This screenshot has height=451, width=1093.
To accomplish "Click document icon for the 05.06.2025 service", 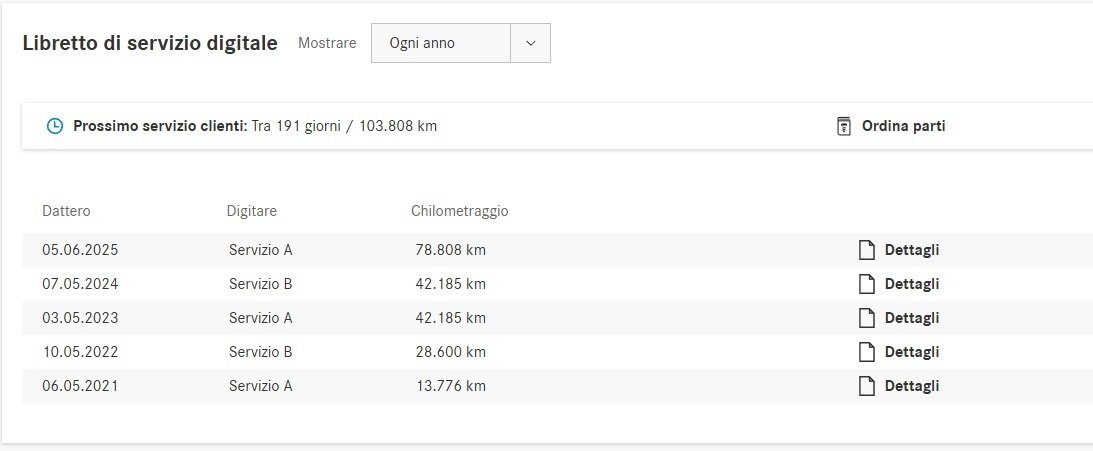I will coord(867,250).
